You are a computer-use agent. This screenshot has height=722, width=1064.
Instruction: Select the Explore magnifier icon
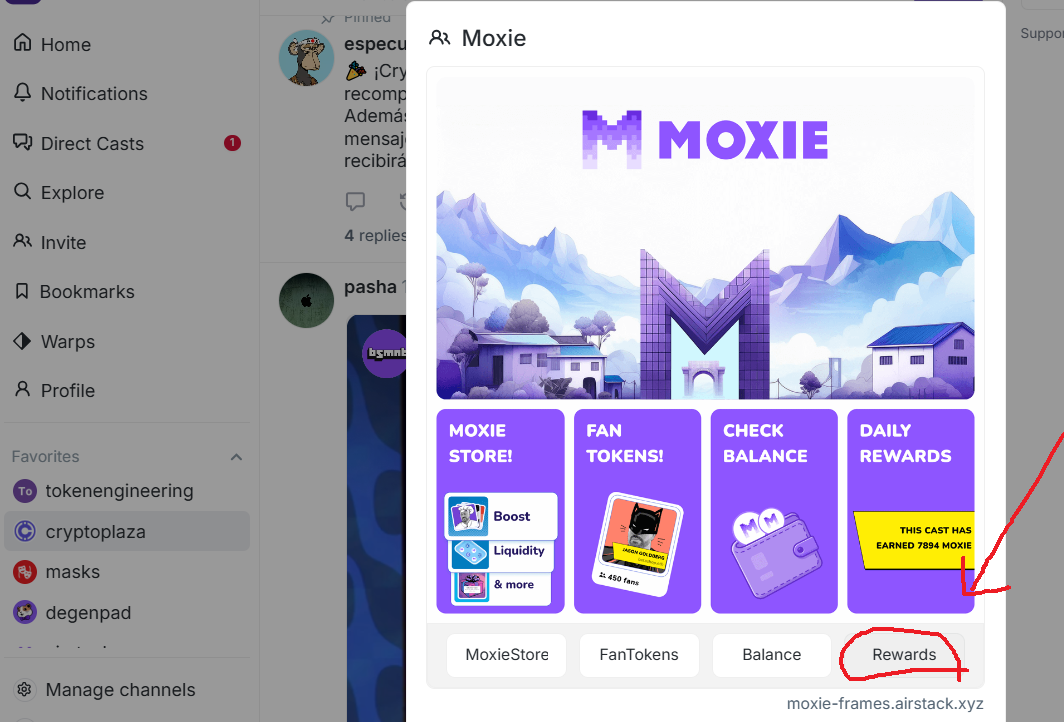click(22, 191)
